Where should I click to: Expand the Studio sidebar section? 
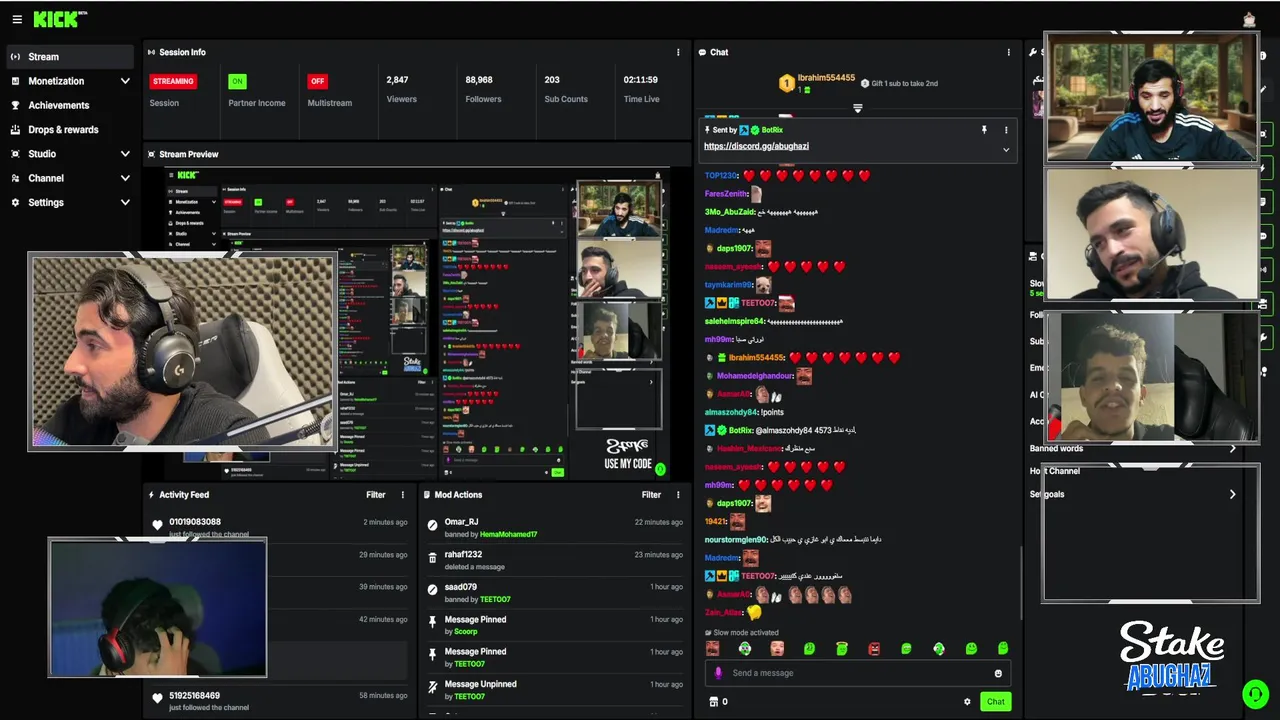(x=125, y=154)
